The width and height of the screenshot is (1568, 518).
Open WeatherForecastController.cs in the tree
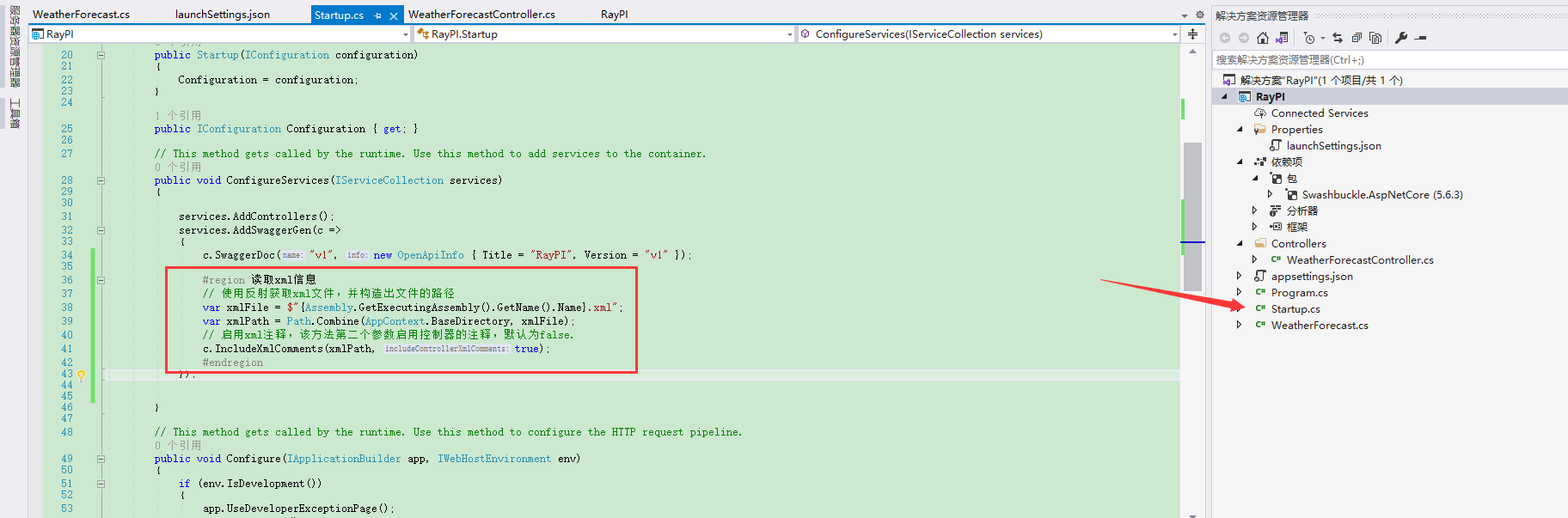tap(1360, 259)
